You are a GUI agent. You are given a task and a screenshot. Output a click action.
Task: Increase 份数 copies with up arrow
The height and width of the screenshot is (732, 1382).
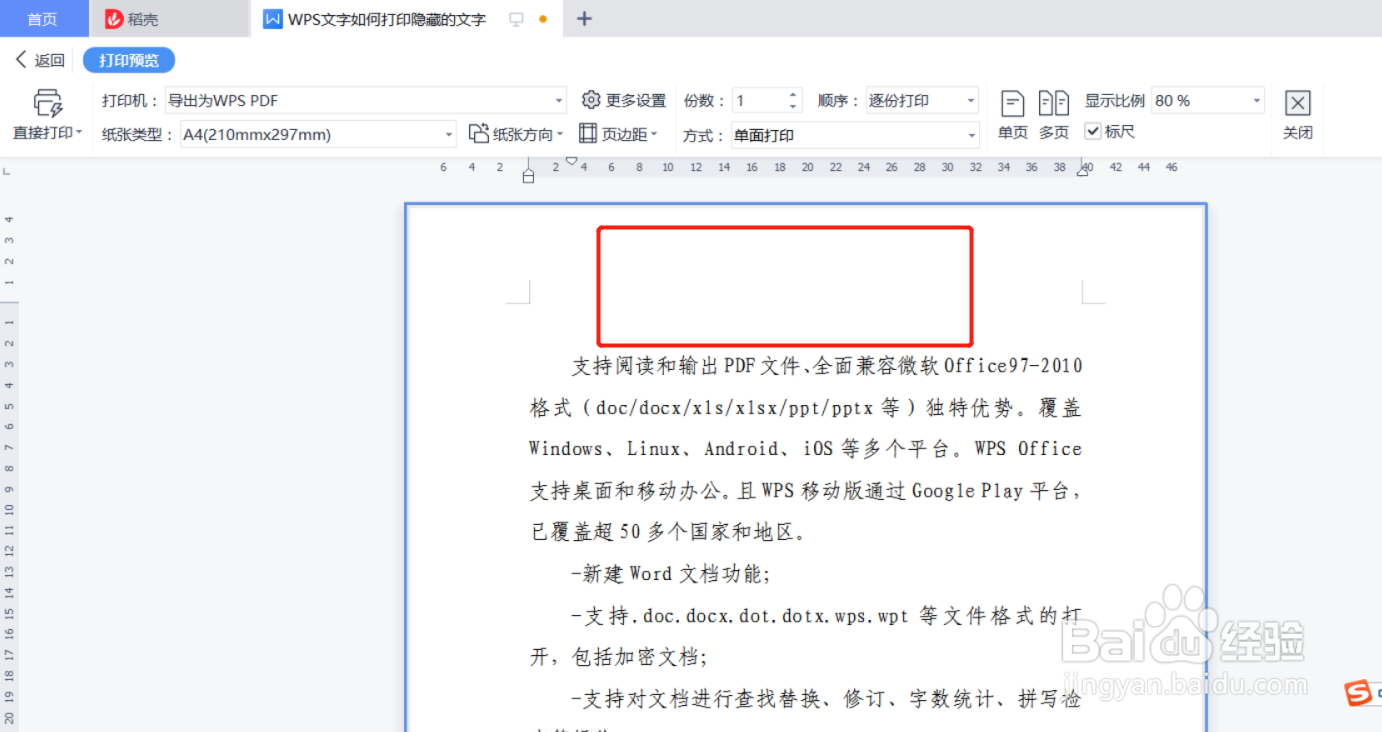tap(794, 96)
